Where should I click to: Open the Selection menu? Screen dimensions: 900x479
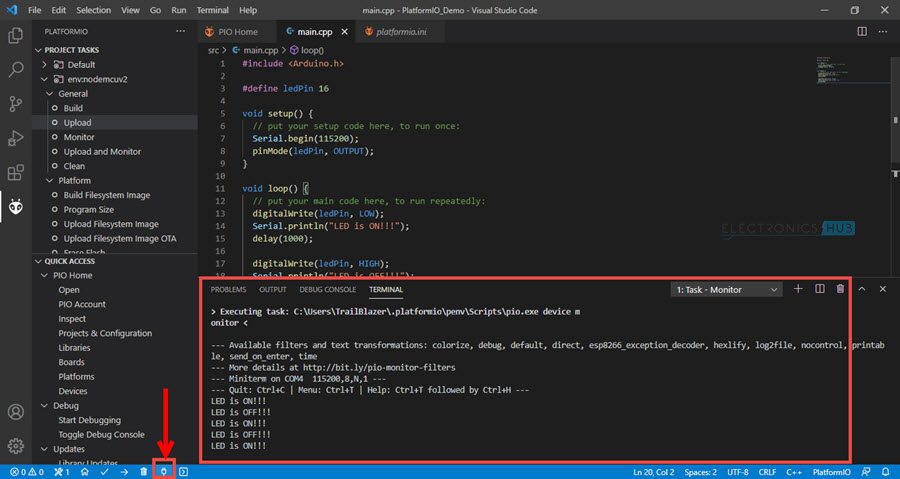(94, 10)
